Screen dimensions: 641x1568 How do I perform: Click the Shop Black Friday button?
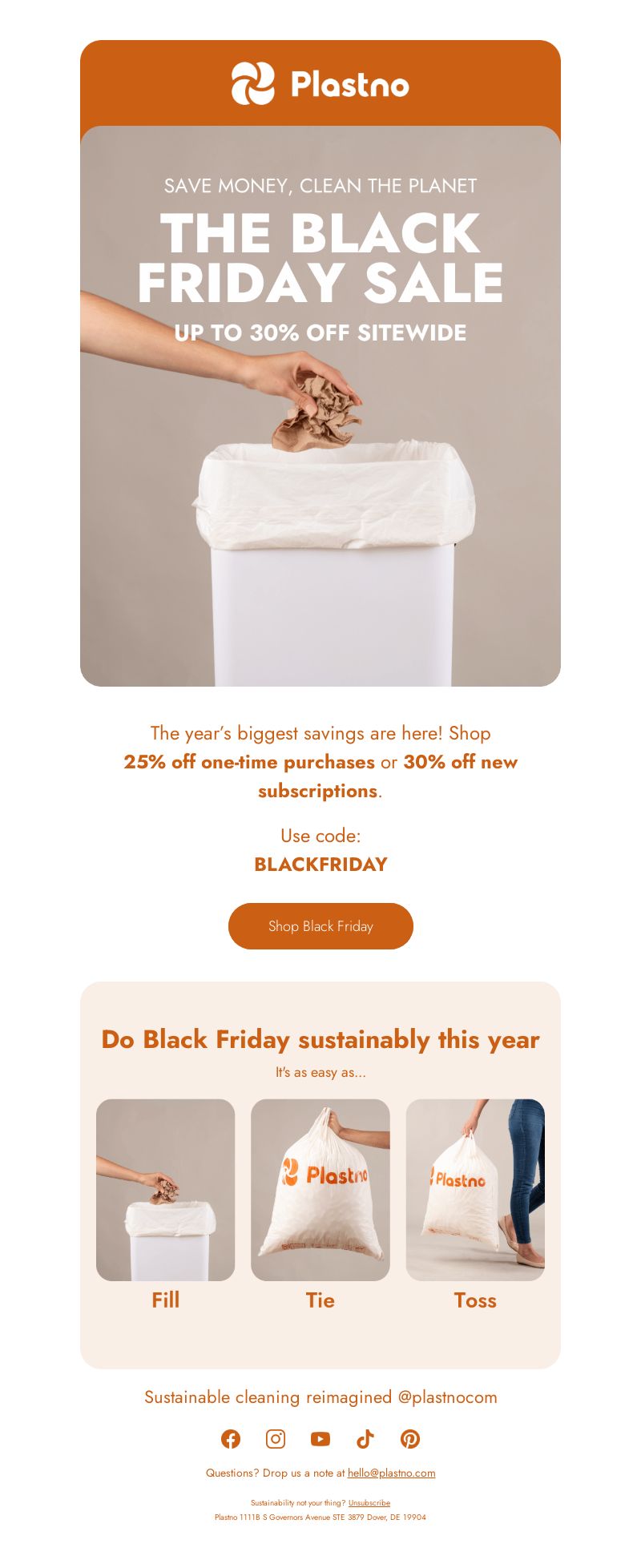point(320,926)
